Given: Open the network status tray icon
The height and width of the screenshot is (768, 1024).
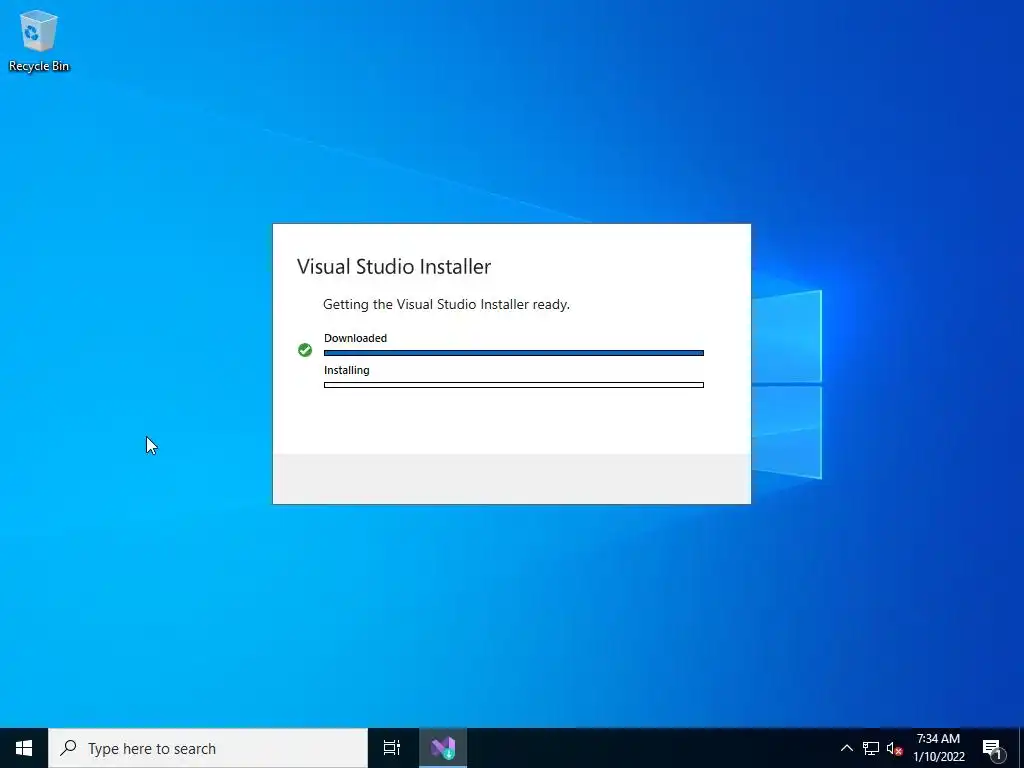Looking at the screenshot, I should coord(871,748).
